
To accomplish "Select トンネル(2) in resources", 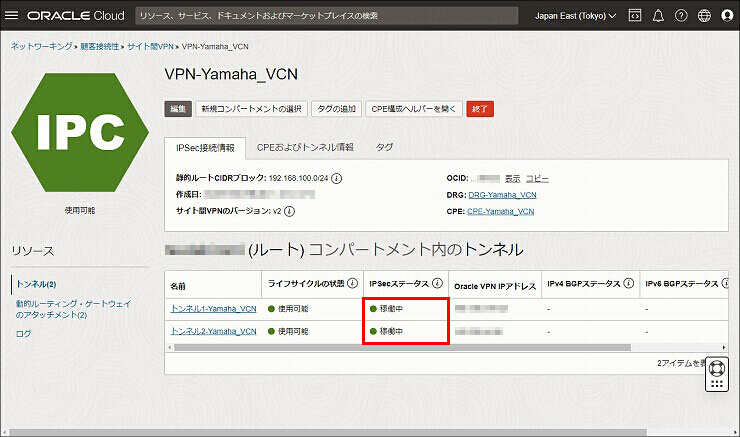I will (36, 284).
